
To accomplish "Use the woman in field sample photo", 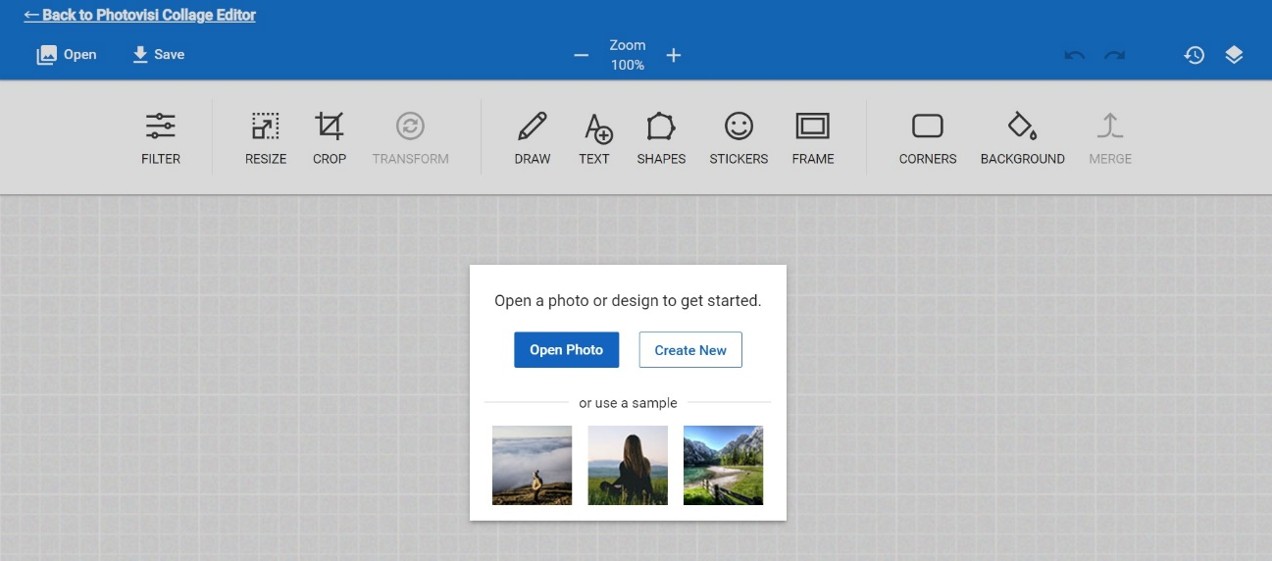I will pos(628,465).
